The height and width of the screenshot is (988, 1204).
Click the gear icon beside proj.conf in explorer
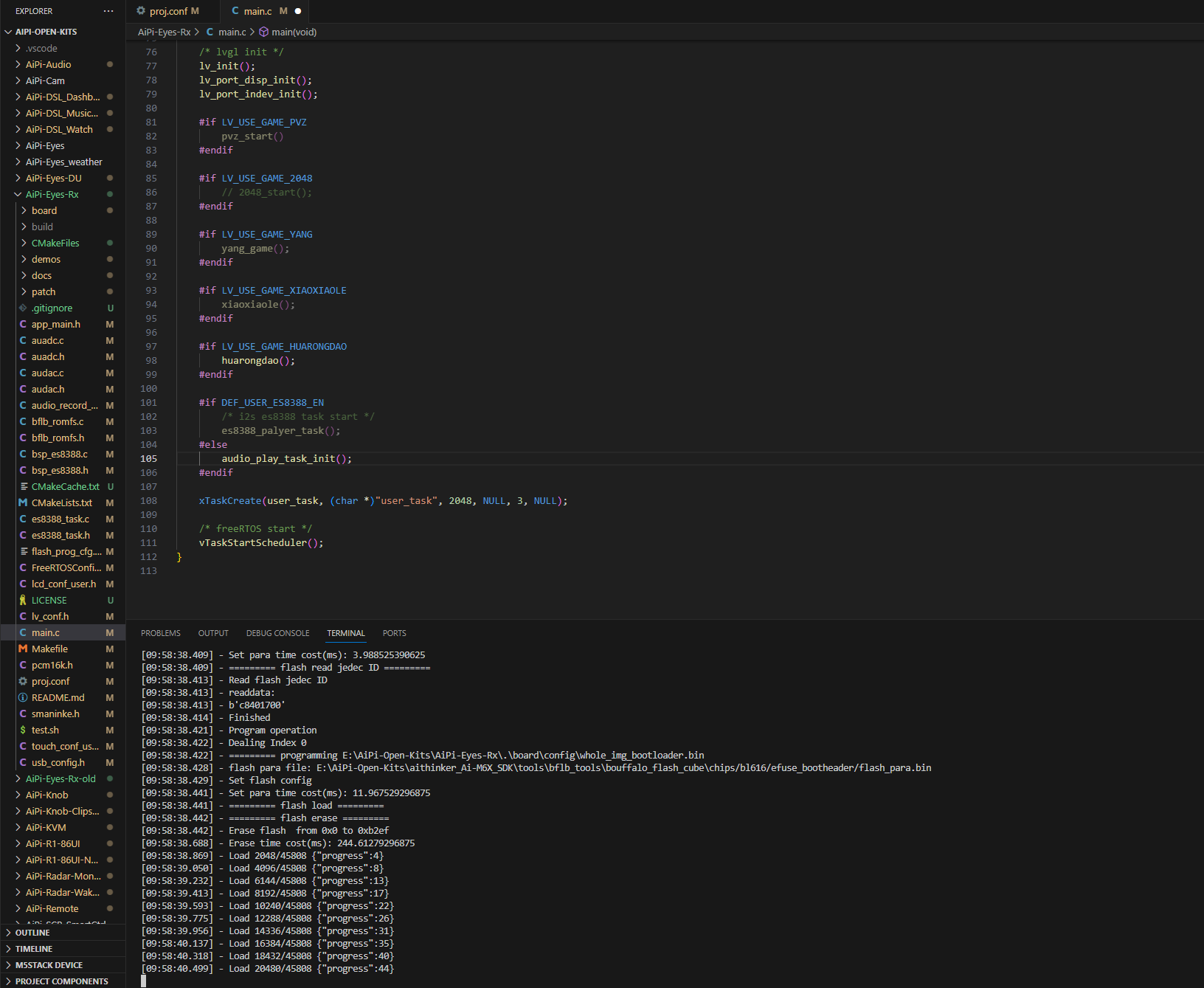[x=23, y=681]
